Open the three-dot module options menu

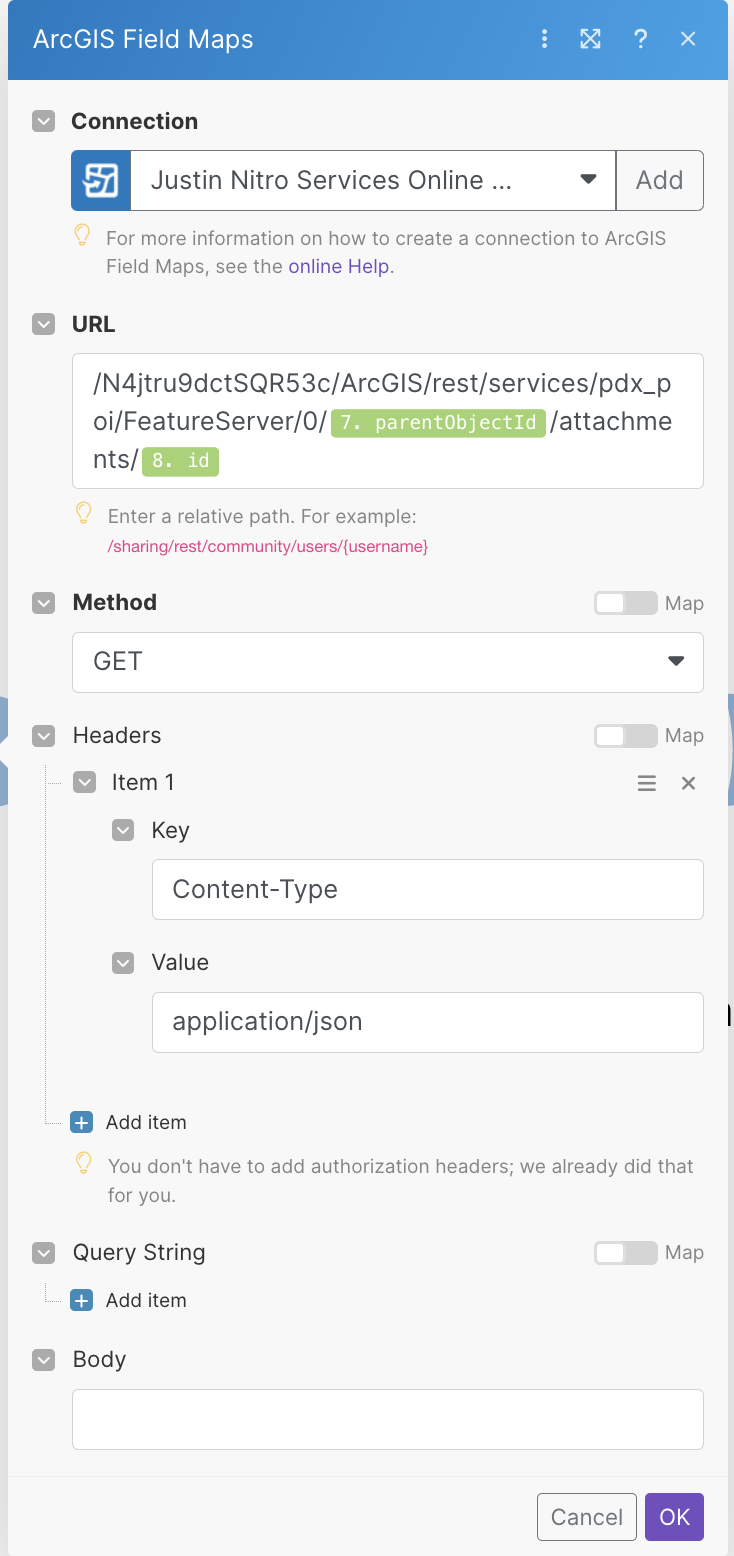pyautogui.click(x=544, y=39)
